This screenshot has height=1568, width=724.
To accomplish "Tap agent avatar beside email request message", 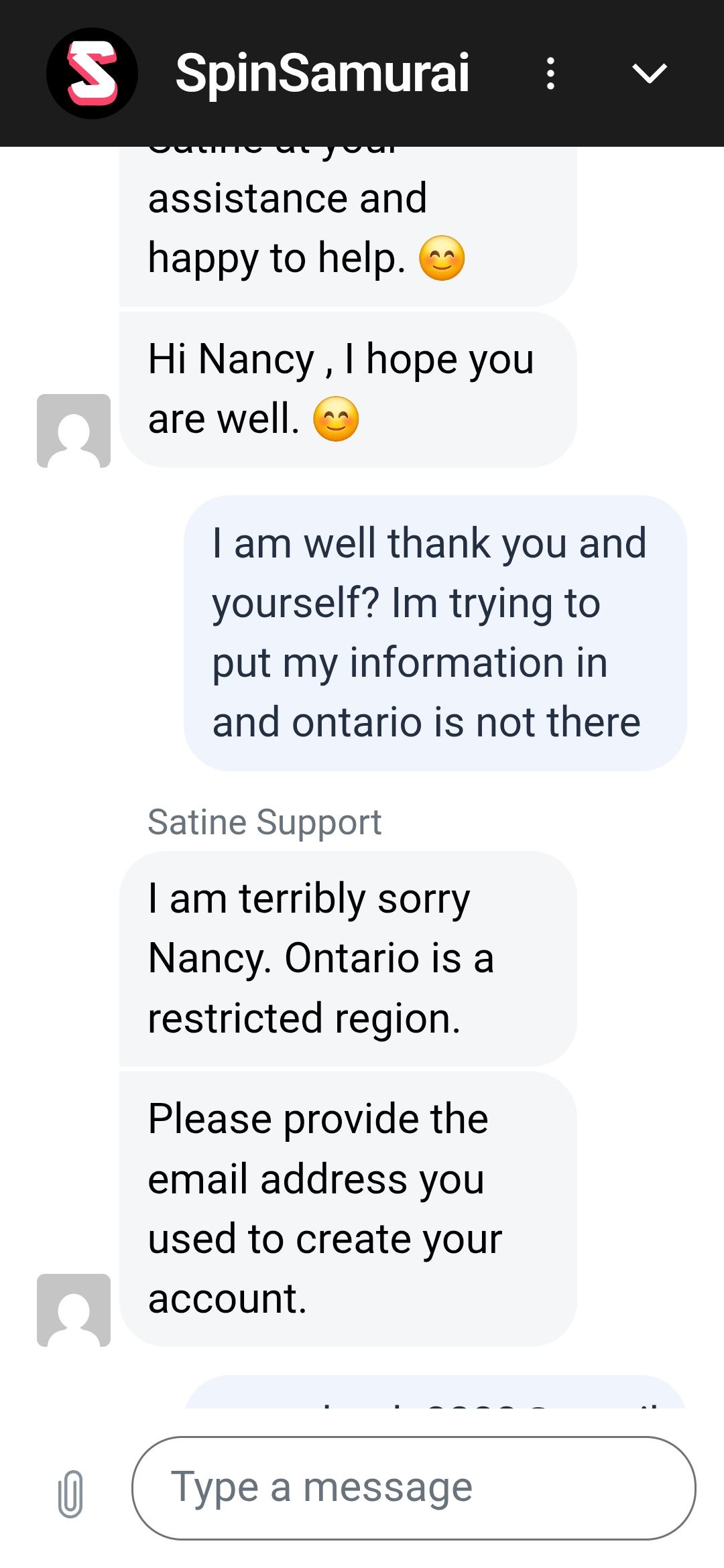I will [74, 1310].
